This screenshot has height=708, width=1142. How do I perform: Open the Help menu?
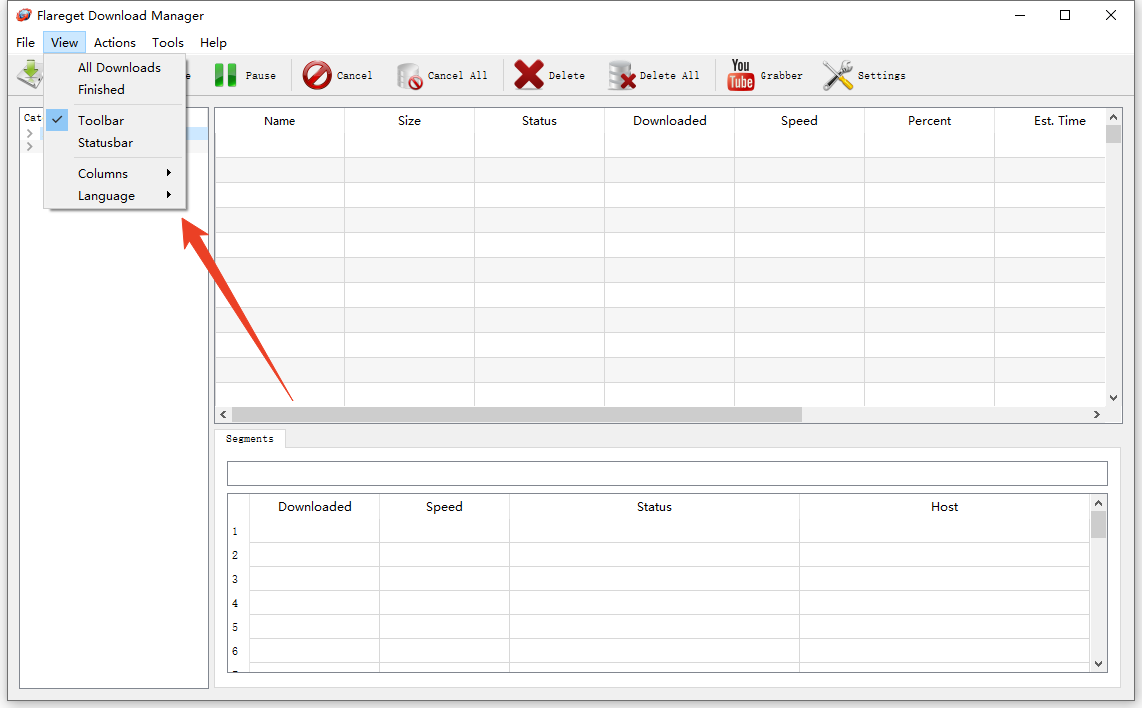(213, 42)
